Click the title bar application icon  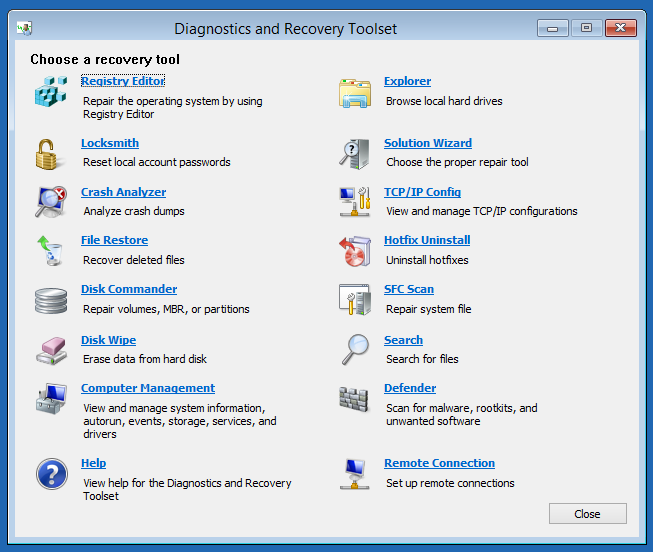[x=25, y=28]
